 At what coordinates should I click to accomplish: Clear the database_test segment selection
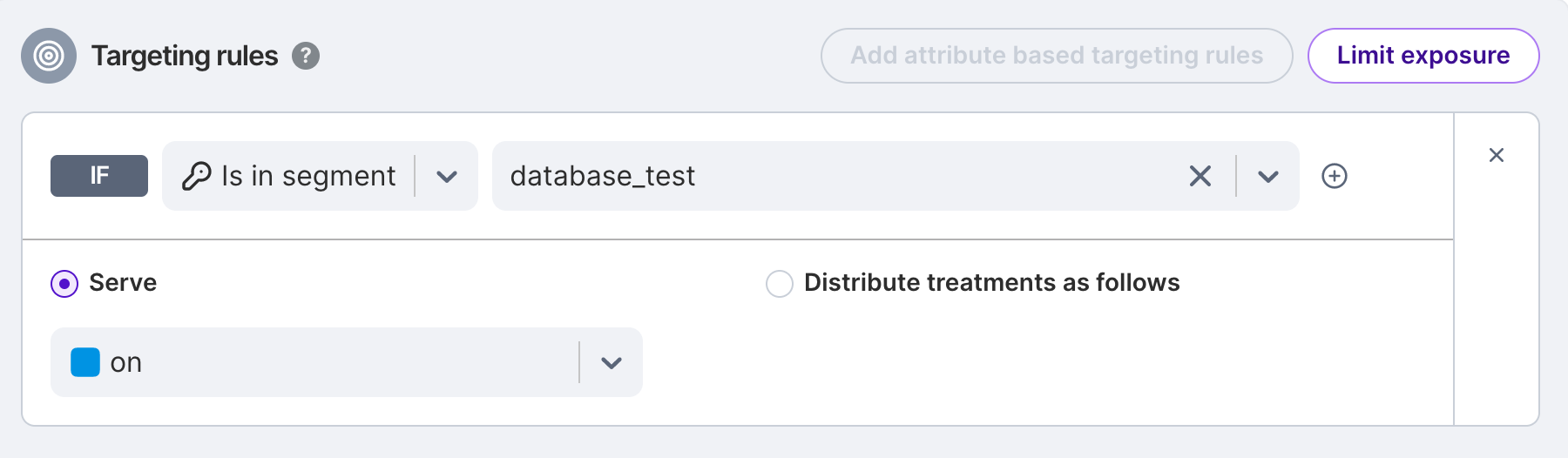[x=1200, y=176]
